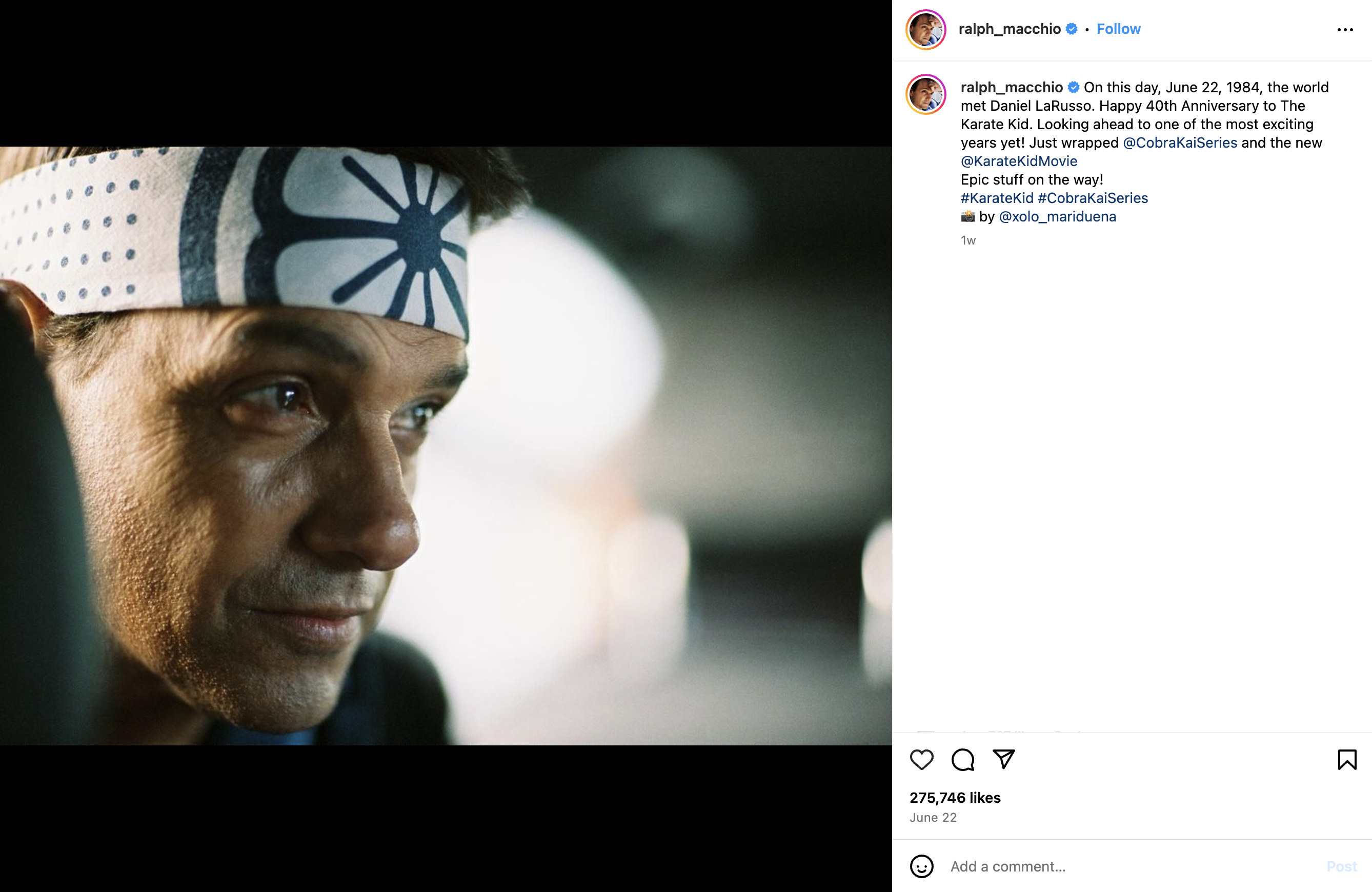Open the @KarateKidMovie mention
The height and width of the screenshot is (892, 1372).
coord(1019,161)
